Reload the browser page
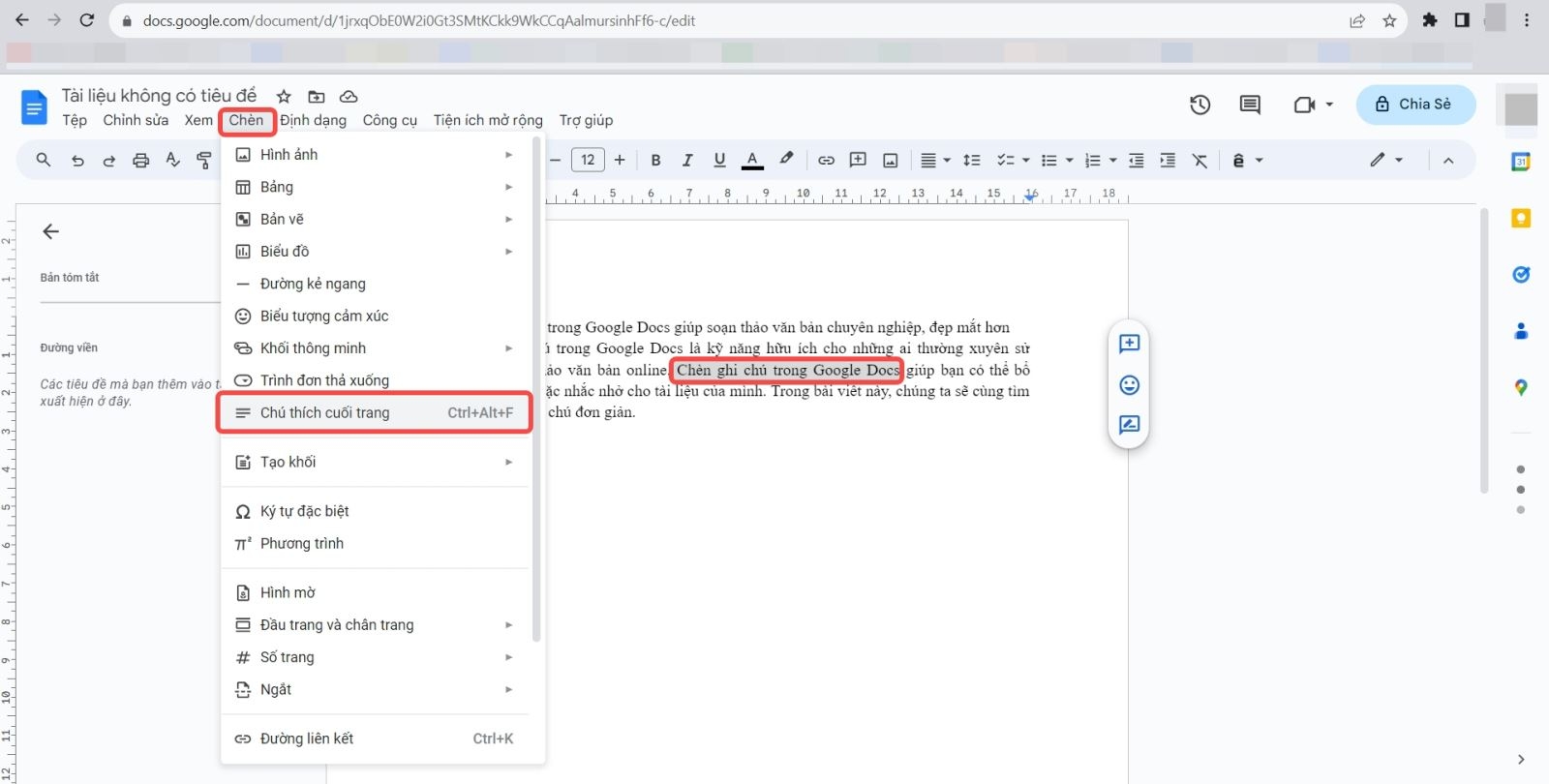The image size is (1549, 784). pyautogui.click(x=86, y=20)
